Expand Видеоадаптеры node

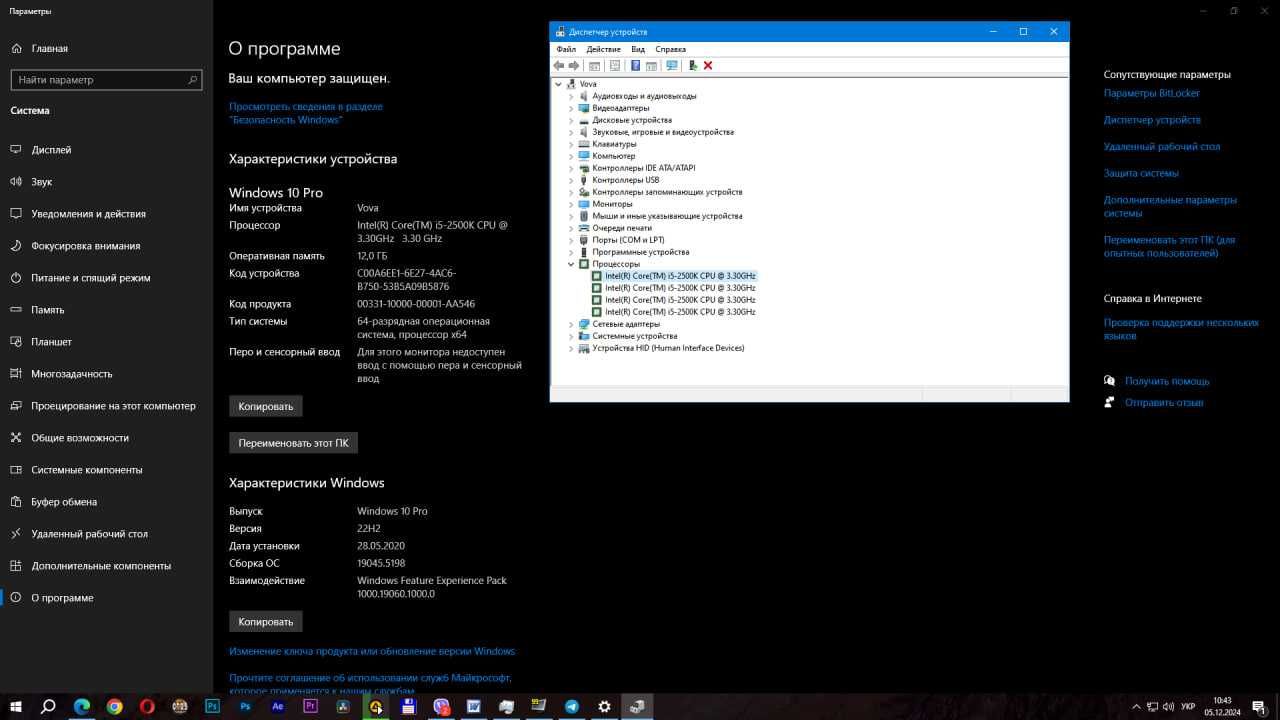571,108
